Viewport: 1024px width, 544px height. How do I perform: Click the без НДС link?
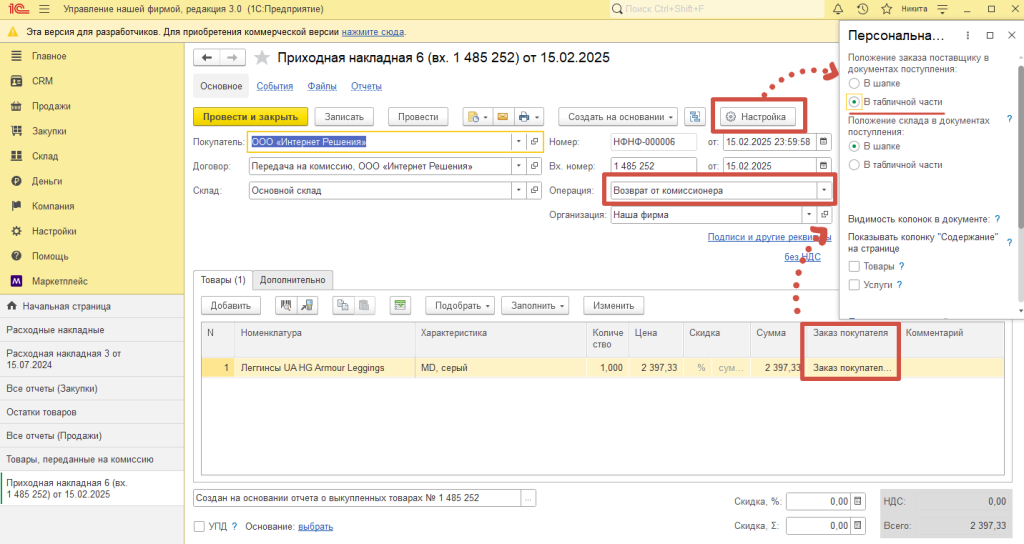click(803, 257)
